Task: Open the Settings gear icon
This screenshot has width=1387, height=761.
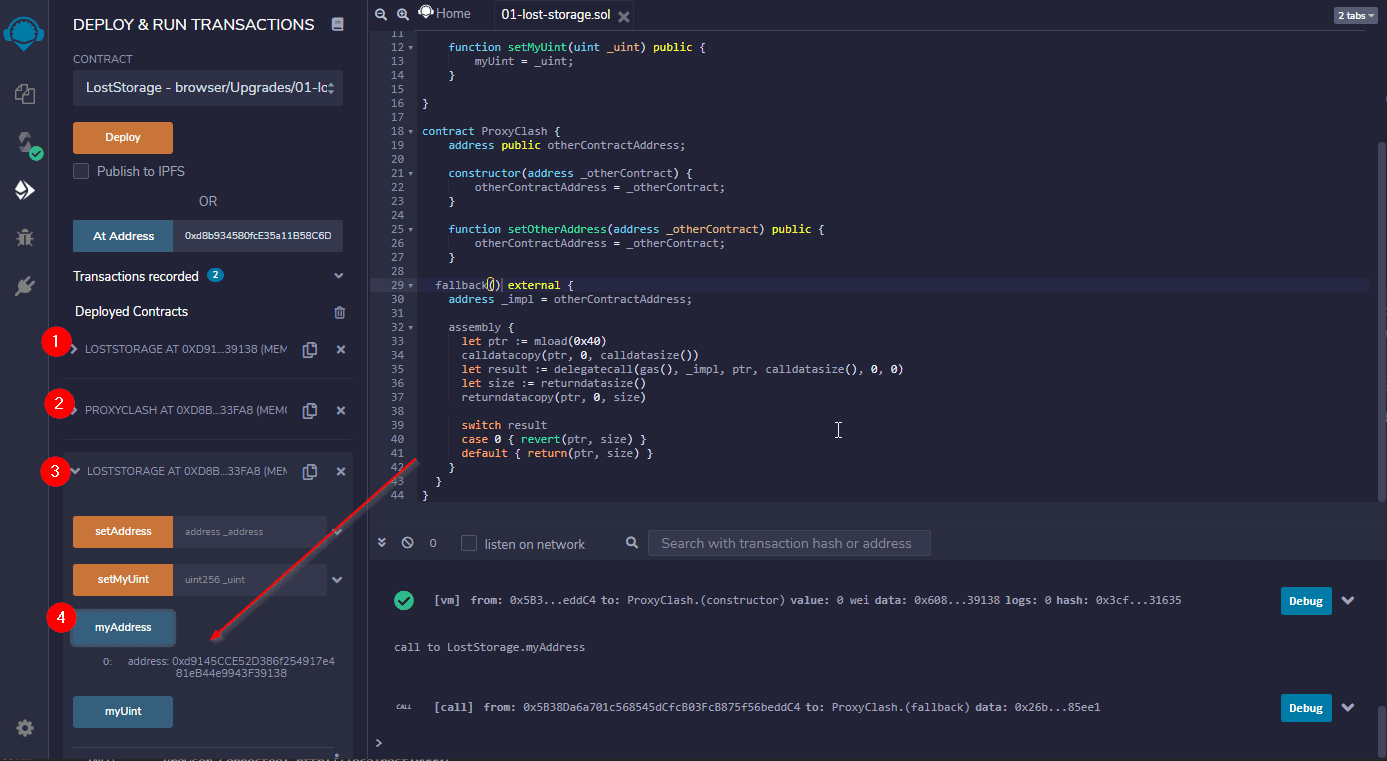Action: tap(25, 728)
